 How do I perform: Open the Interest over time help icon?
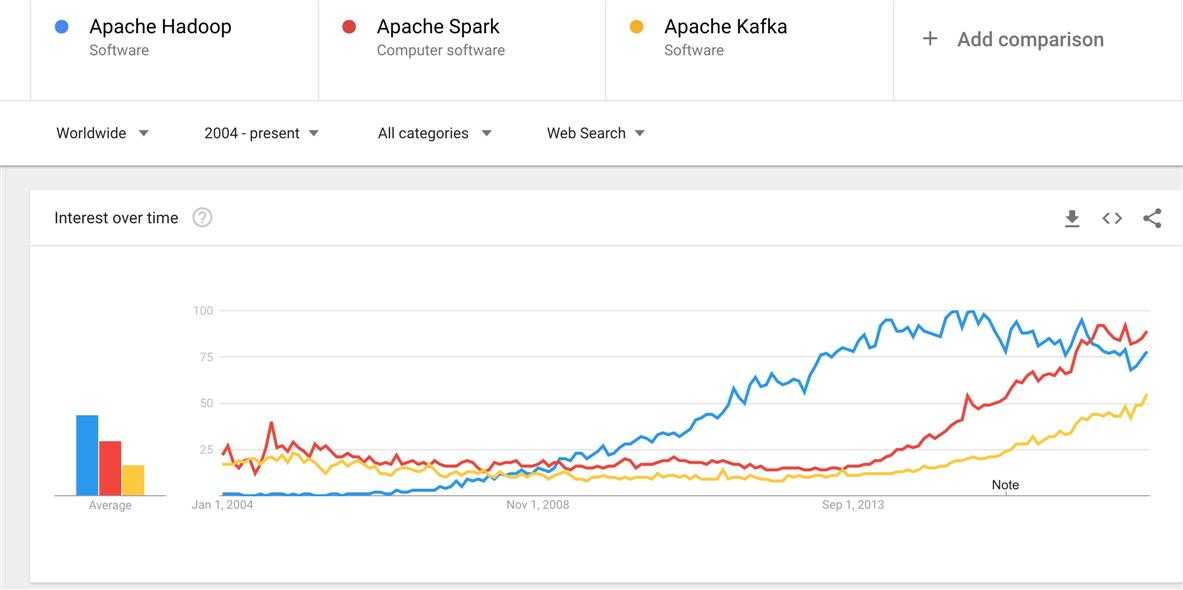click(x=202, y=218)
